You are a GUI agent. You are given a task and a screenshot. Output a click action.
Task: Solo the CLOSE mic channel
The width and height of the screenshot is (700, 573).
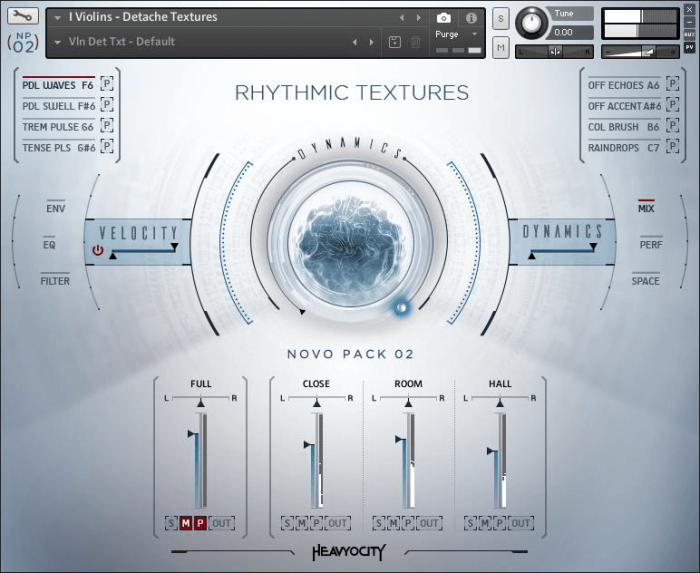point(287,523)
